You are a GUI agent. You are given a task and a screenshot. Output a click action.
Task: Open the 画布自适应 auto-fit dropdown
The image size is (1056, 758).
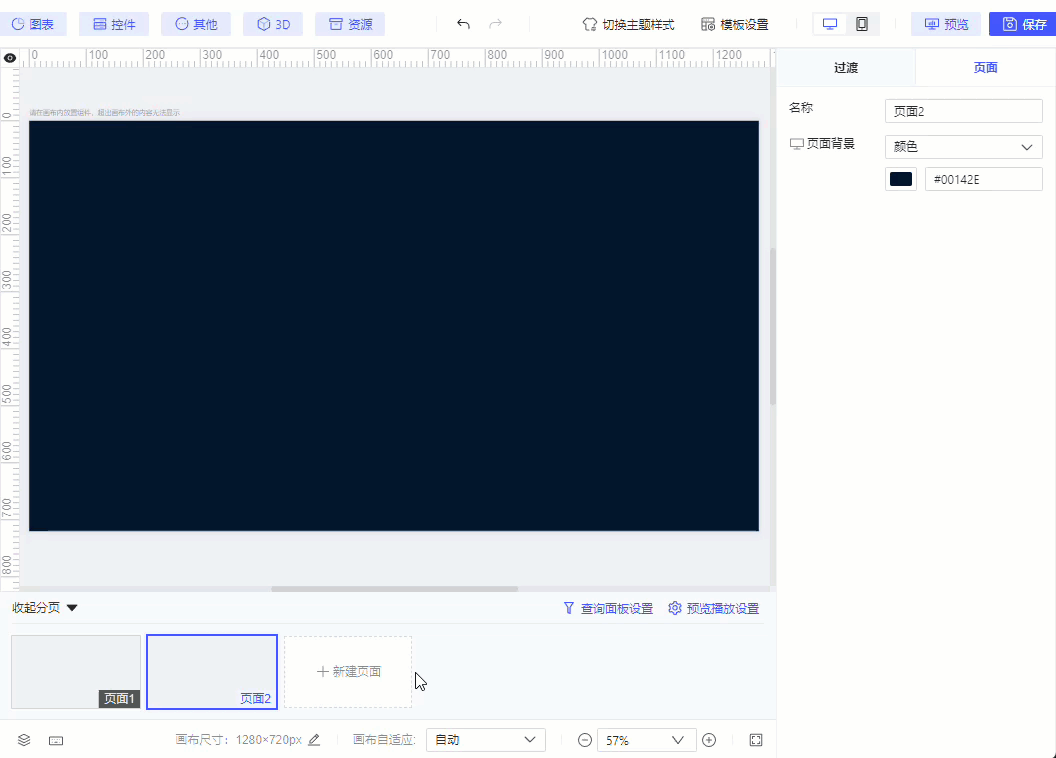click(x=485, y=739)
